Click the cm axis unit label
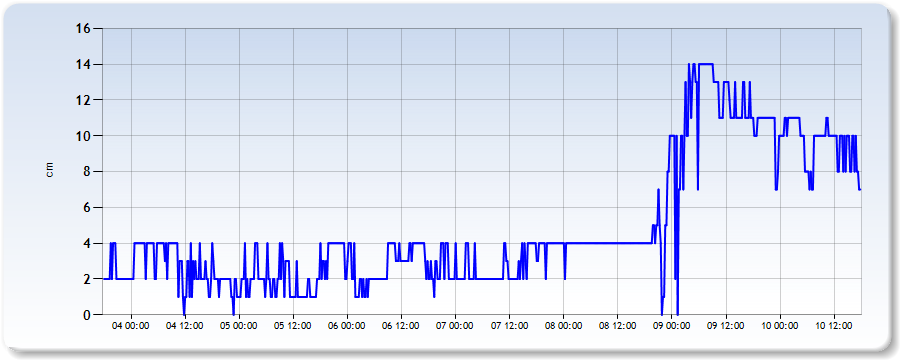The width and height of the screenshot is (900, 360). [49, 170]
